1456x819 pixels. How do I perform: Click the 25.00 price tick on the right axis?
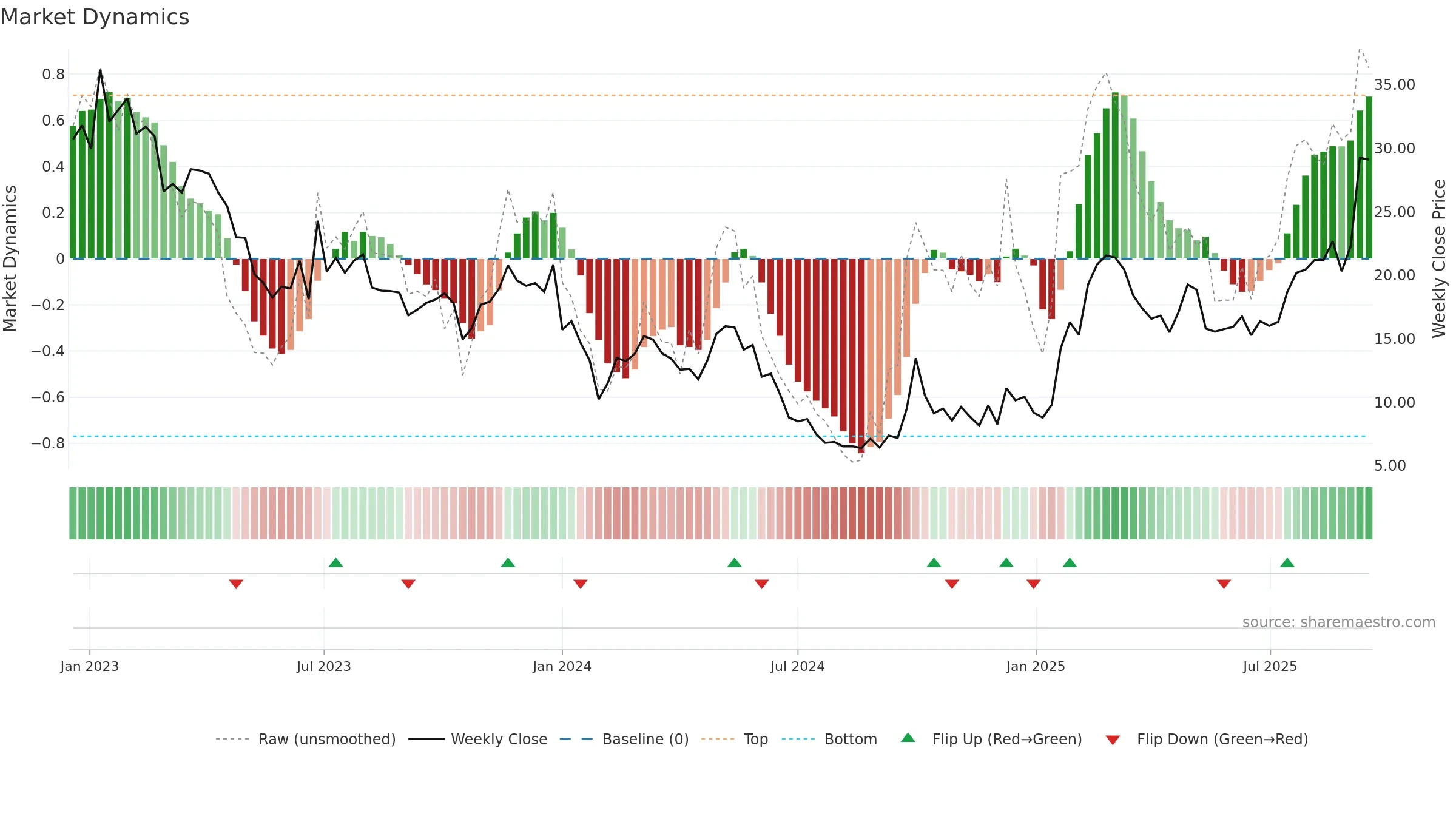(x=1395, y=212)
